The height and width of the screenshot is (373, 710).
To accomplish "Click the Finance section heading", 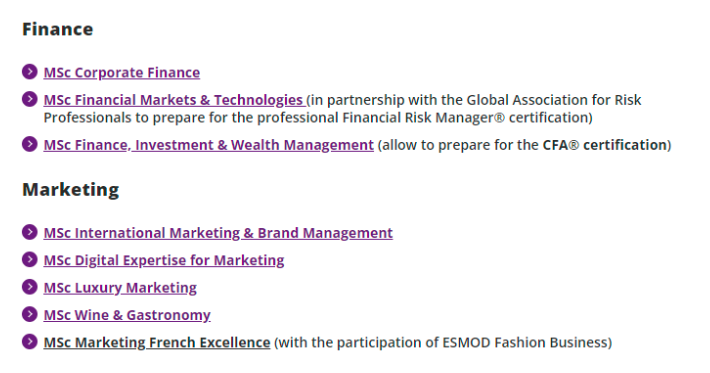I will pos(58,29).
